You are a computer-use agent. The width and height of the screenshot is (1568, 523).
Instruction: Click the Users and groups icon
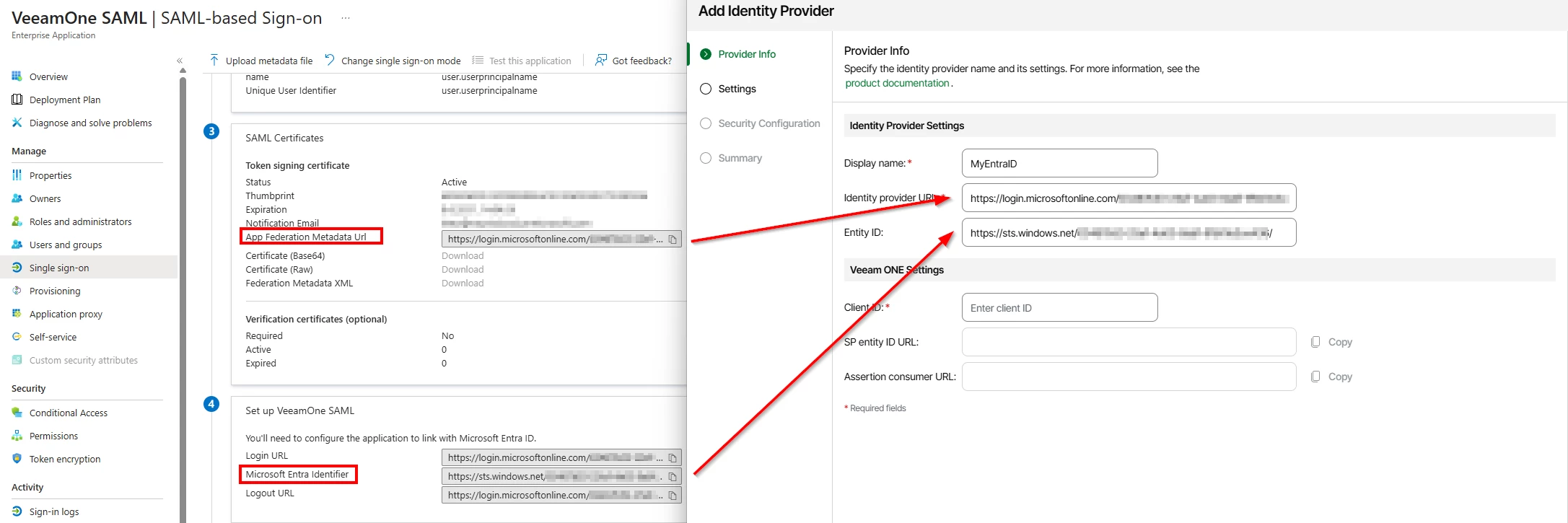(17, 244)
